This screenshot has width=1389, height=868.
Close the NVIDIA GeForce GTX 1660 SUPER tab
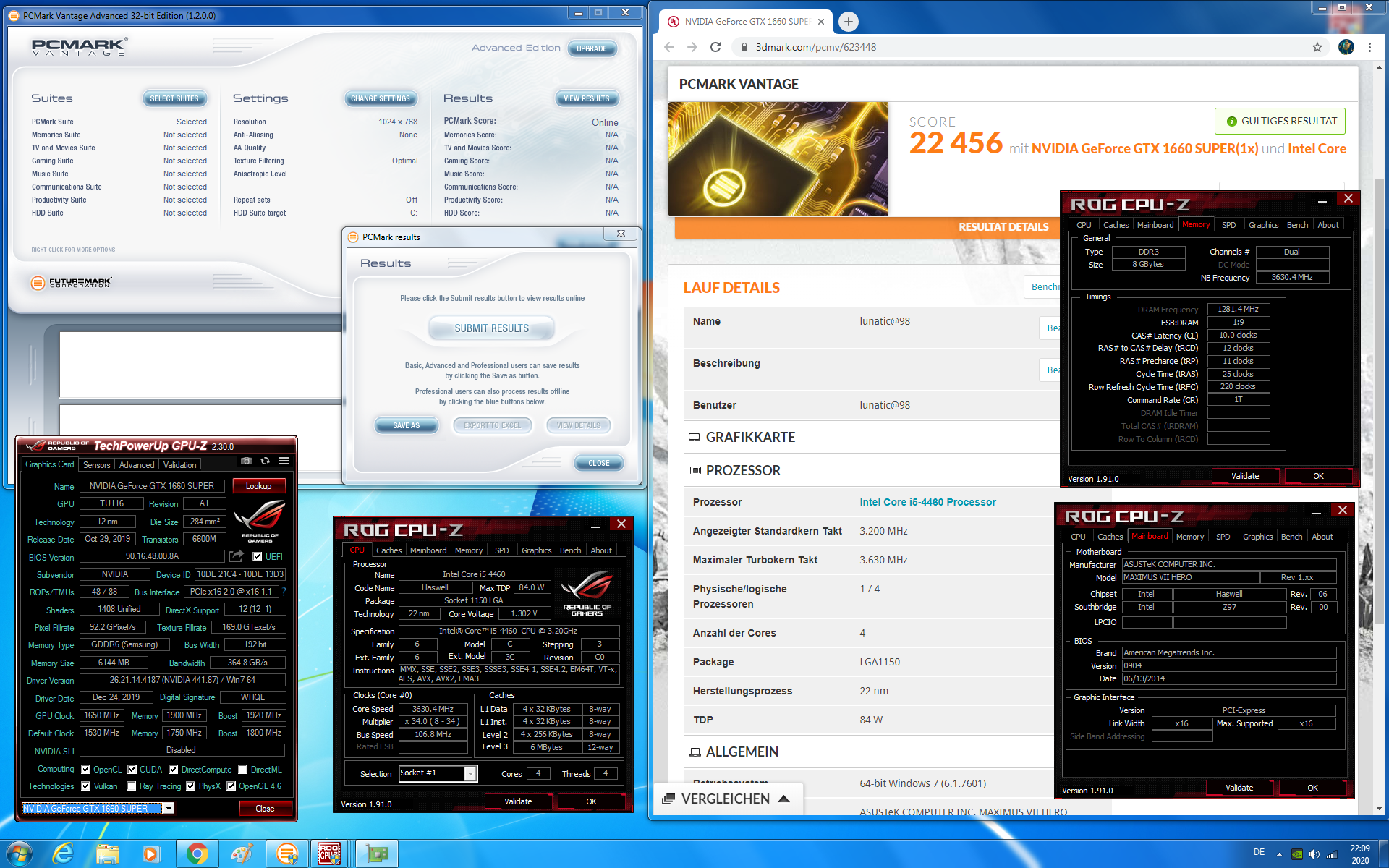[x=821, y=22]
